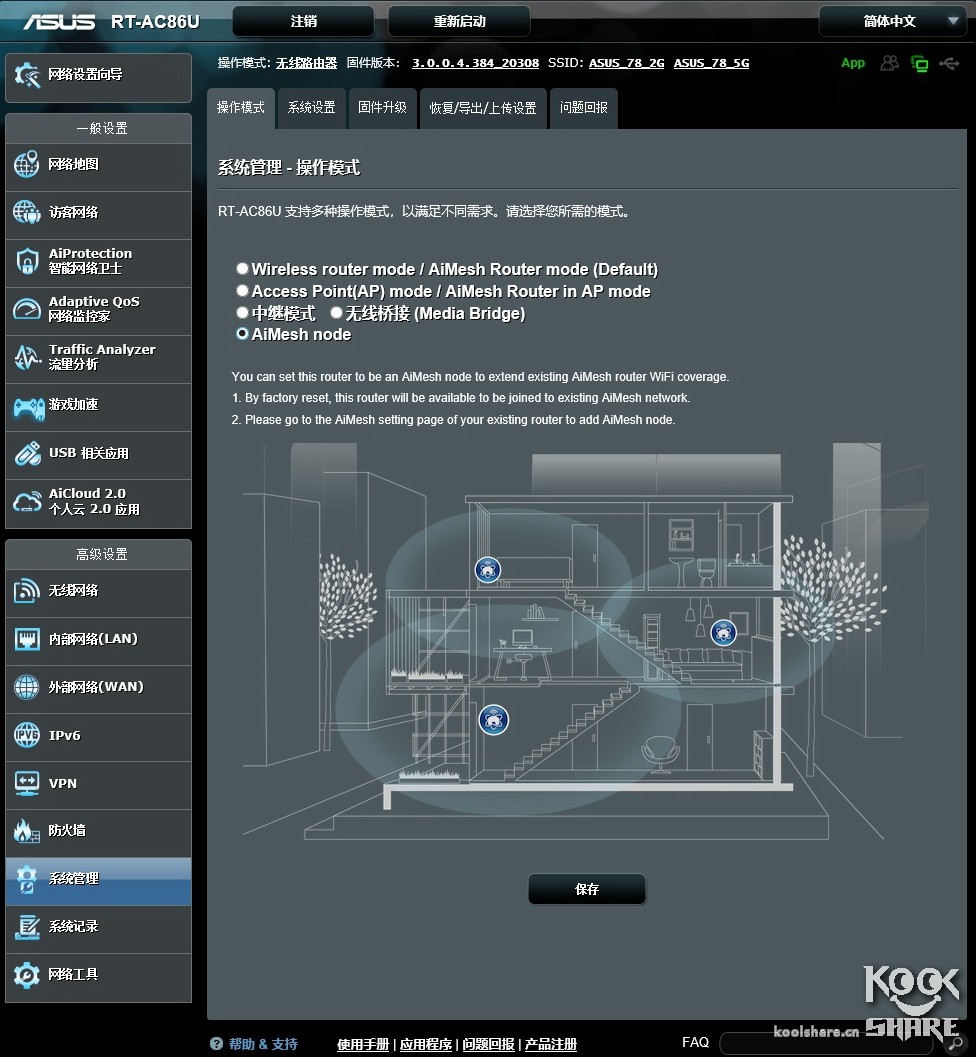Click the AiCloud 2.0 cloud icon
The height and width of the screenshot is (1057, 976).
click(27, 502)
